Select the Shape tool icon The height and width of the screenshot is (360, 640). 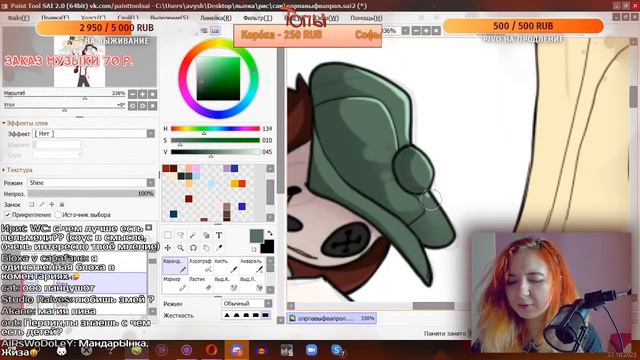(206, 235)
